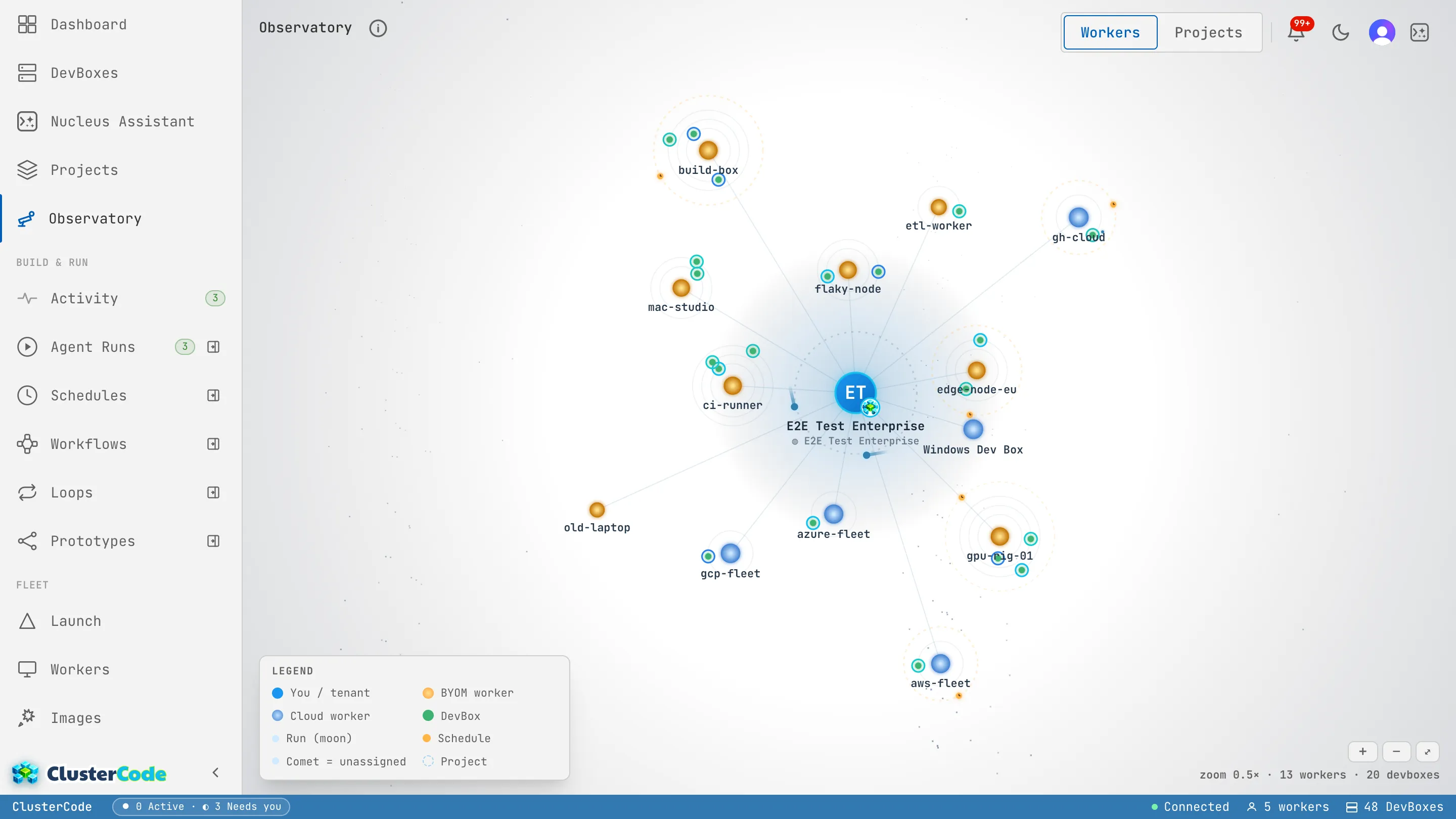1456x819 pixels.
Task: Zoom out the graph with minus button
Action: coord(1396,751)
